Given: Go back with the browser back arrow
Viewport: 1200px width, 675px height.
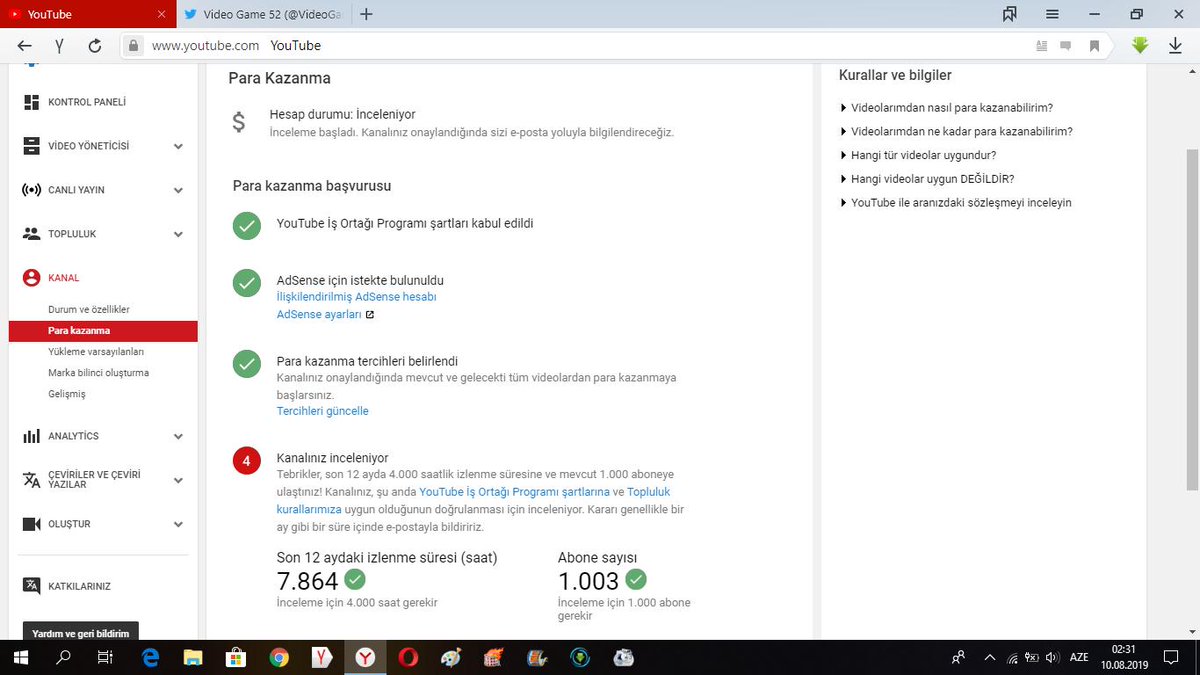Looking at the screenshot, I should click(25, 45).
